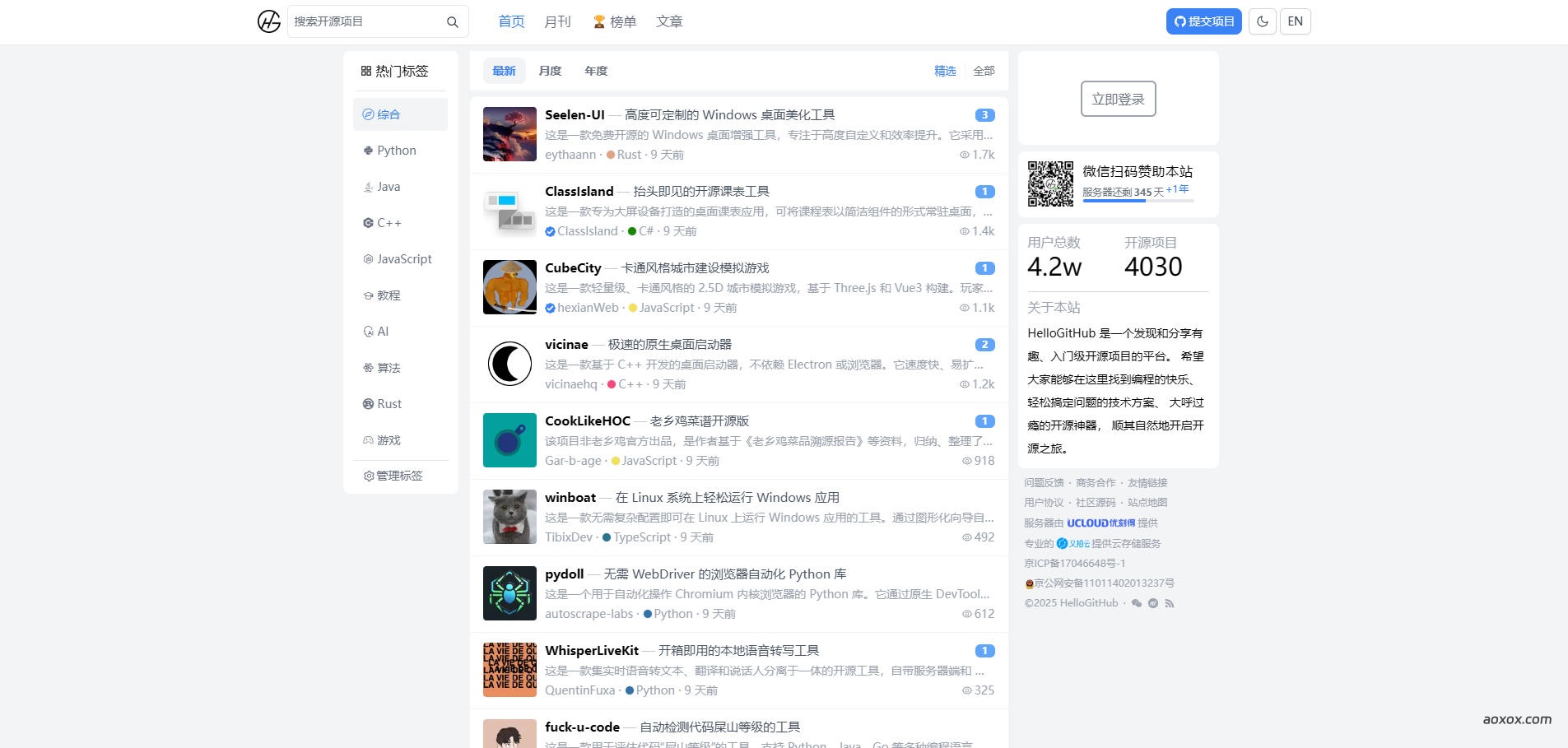Viewport: 1568px width, 748px height.
Task: Open the RSS feed icon in footer
Action: [x=1169, y=604]
